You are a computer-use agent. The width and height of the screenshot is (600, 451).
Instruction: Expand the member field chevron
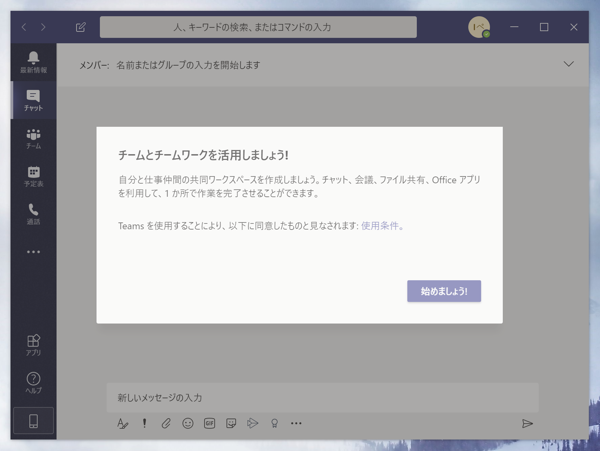coord(569,64)
